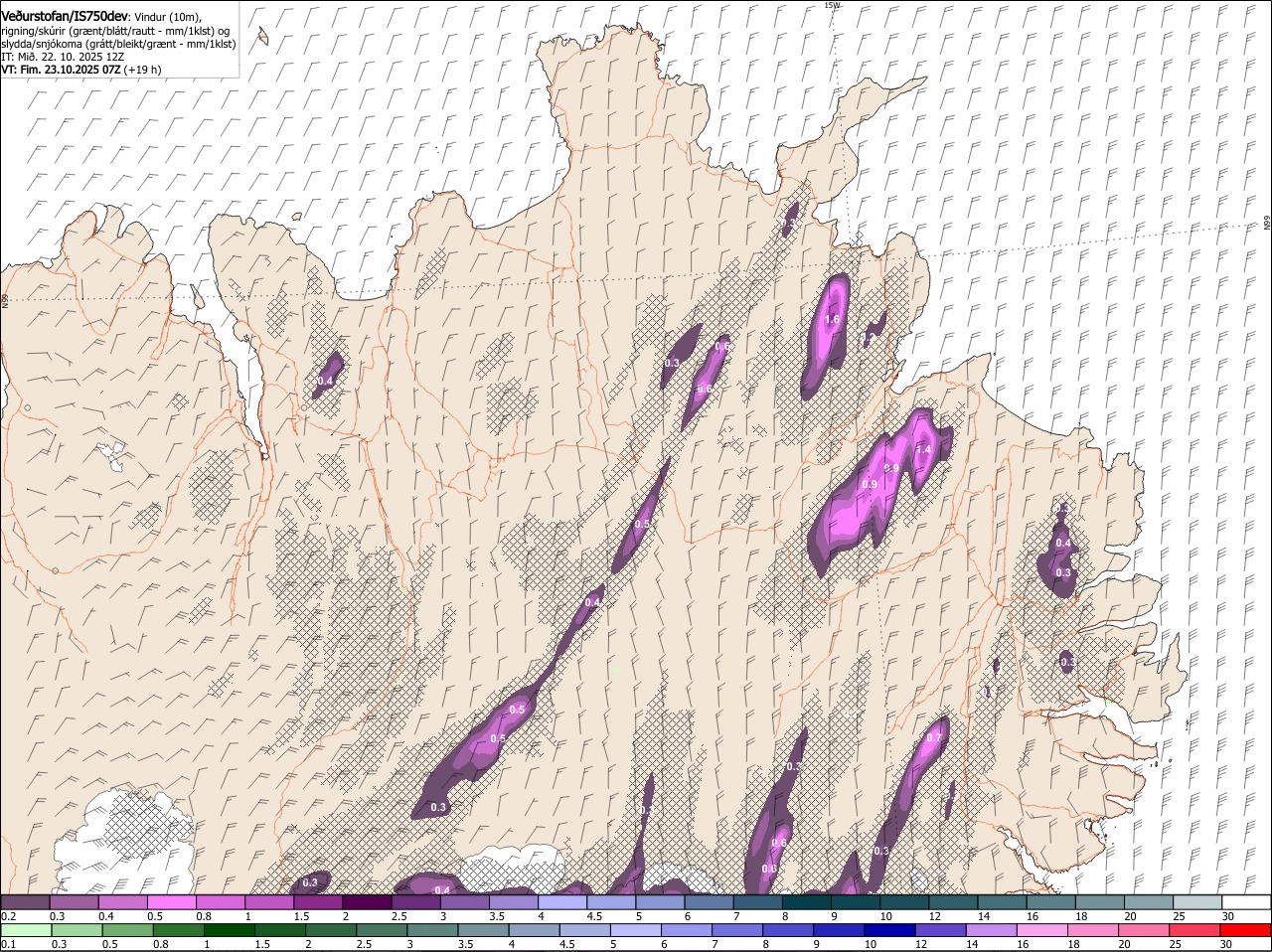Screen dimensions: 1272x952
Task: Click the 25–30 red swatch in the bottom legend row
Action: (x=1195, y=930)
